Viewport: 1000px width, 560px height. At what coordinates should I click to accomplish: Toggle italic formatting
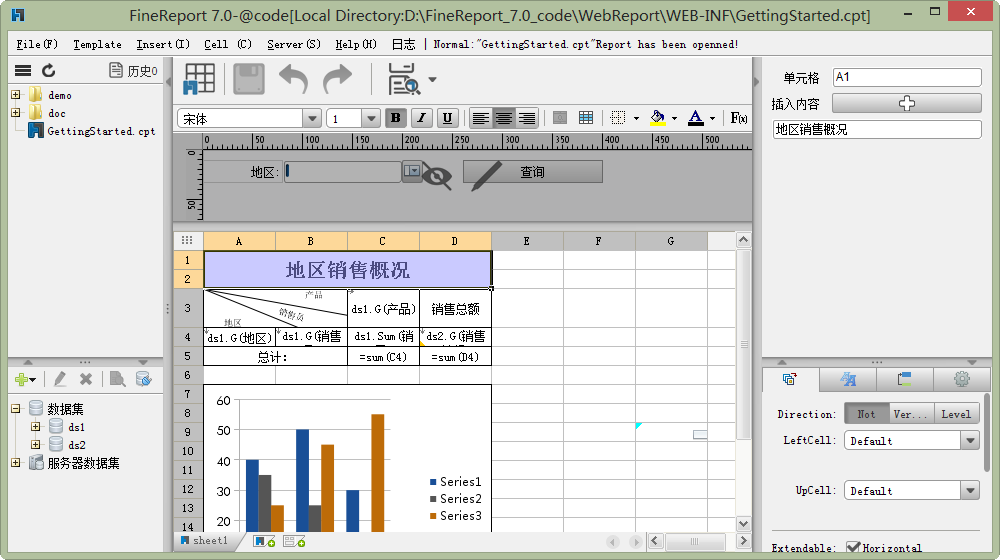(x=421, y=118)
